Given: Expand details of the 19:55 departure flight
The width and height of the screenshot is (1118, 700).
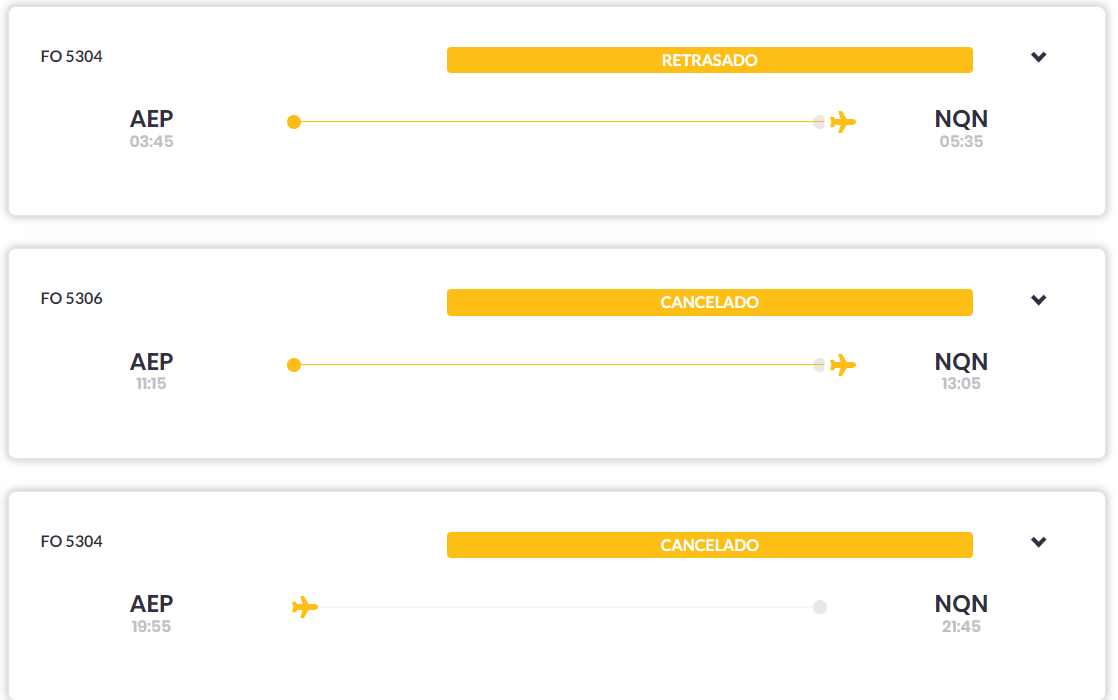Looking at the screenshot, I should point(1039,542).
